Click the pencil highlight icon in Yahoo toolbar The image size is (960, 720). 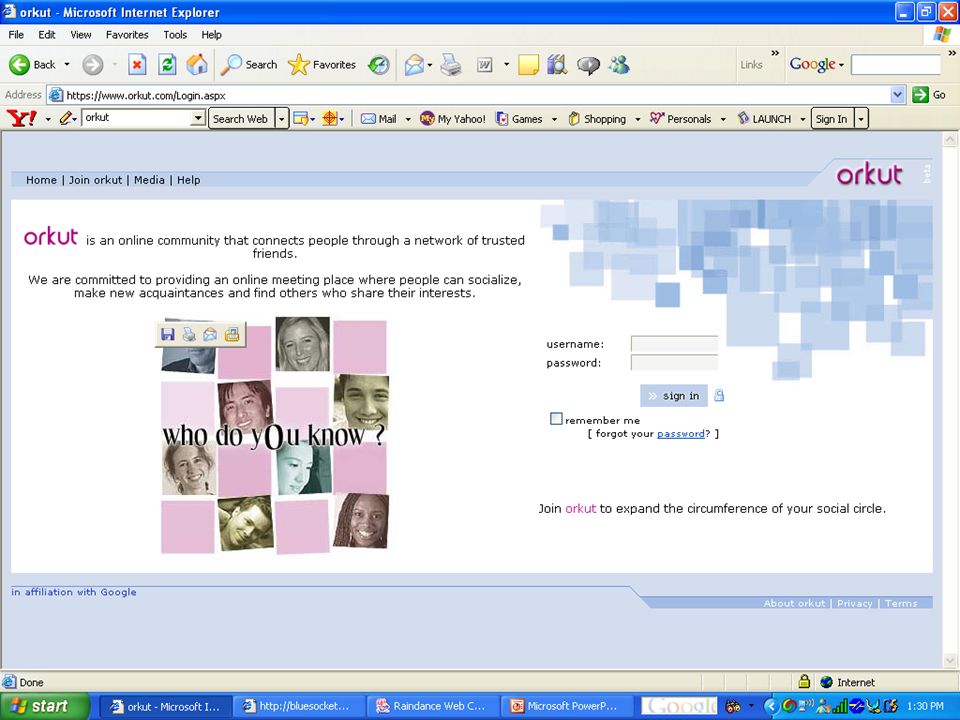pos(67,118)
